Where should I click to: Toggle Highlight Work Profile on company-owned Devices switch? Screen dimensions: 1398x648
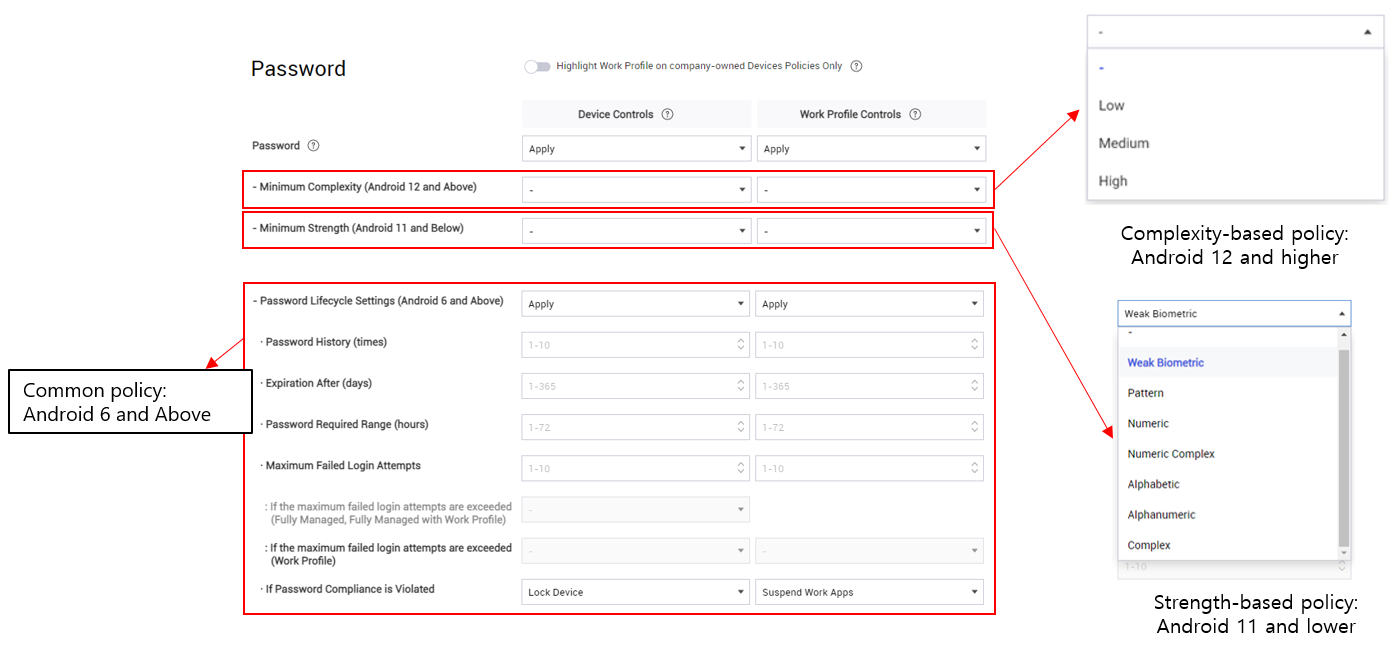[x=537, y=65]
